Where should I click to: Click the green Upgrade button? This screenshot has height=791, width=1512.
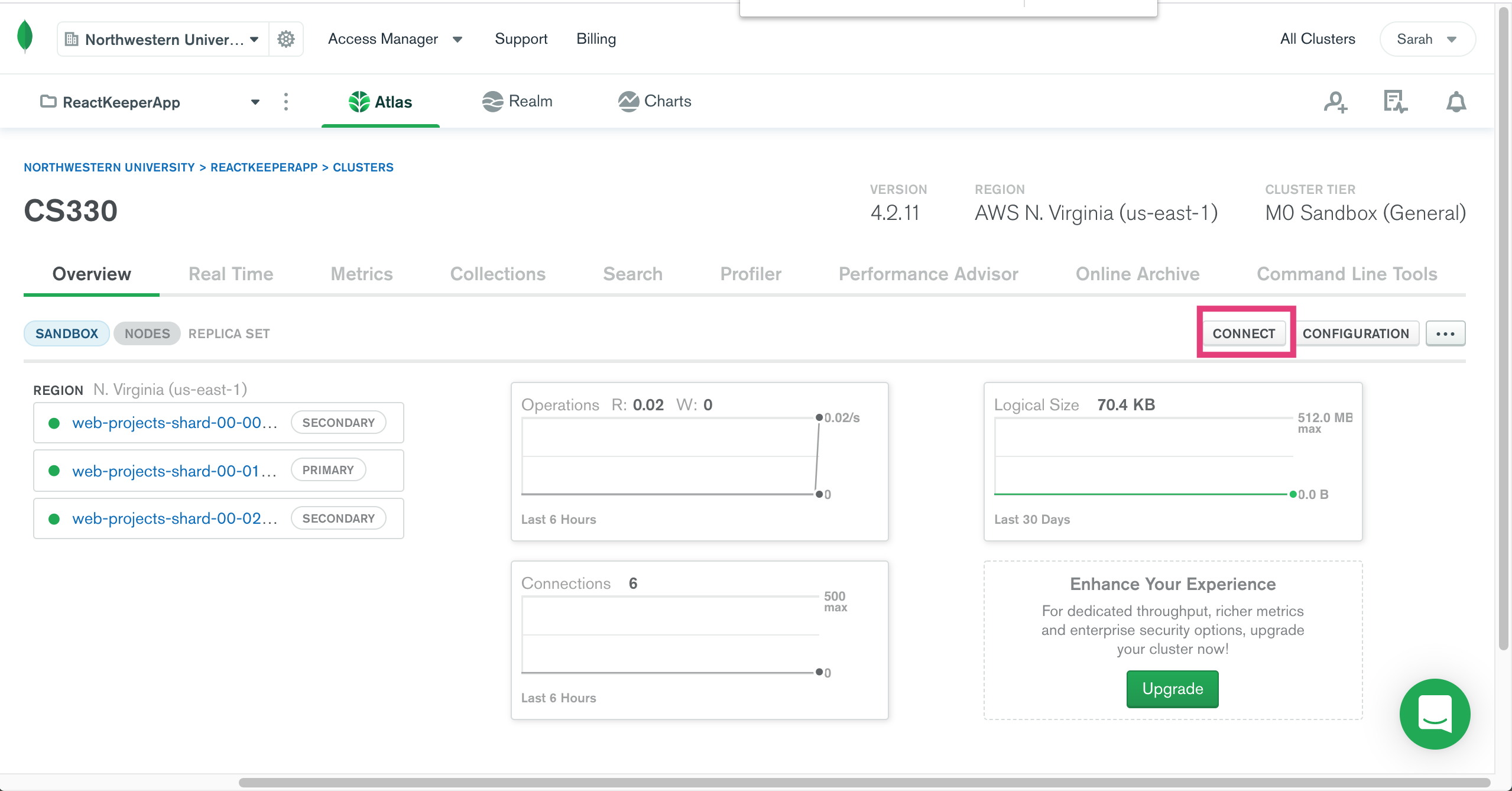point(1172,689)
